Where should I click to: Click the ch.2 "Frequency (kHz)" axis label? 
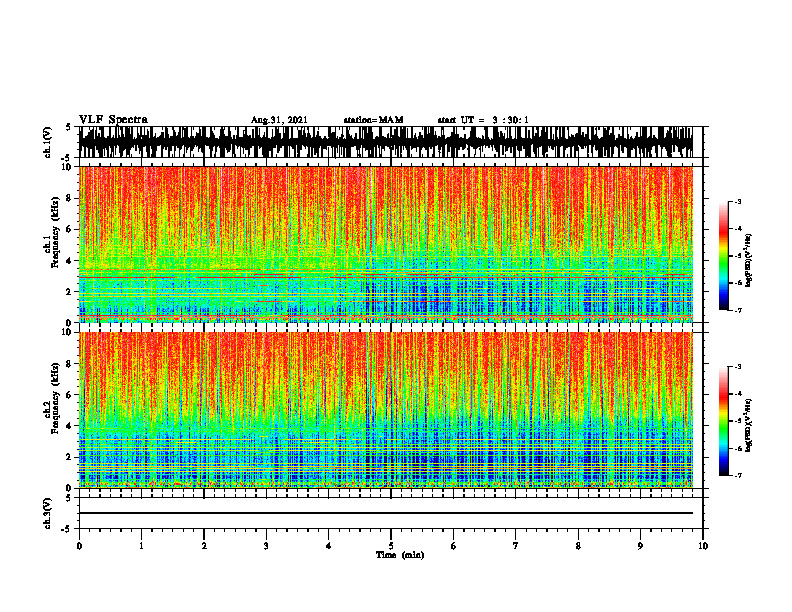[55, 398]
